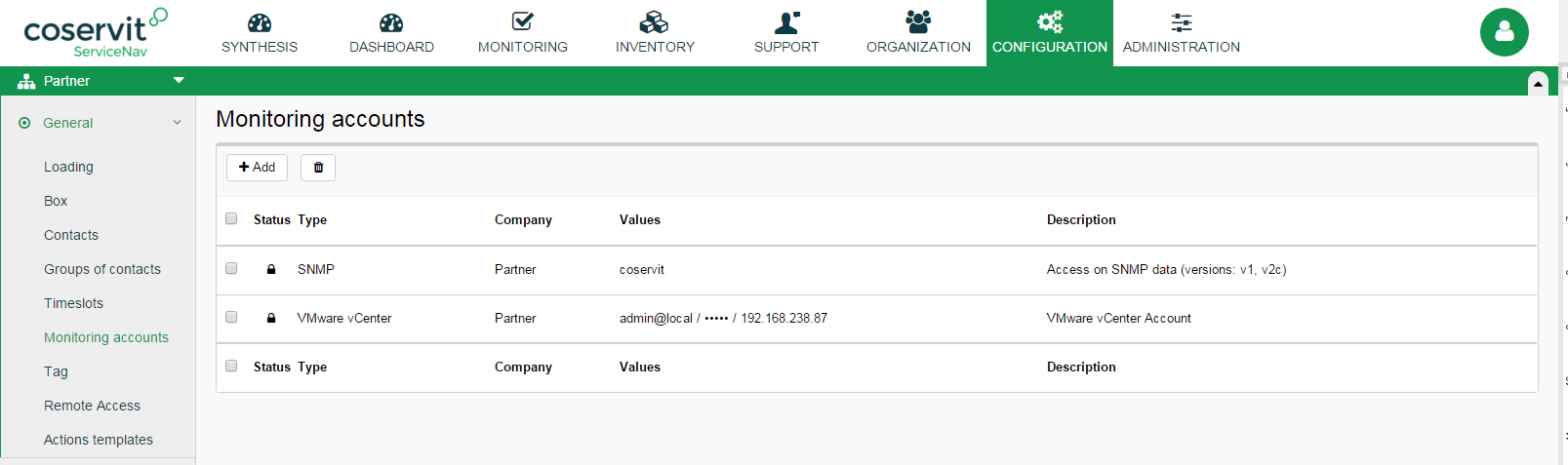Click the VMware vCenter Account description
This screenshot has height=465, width=1568.
tap(1119, 318)
